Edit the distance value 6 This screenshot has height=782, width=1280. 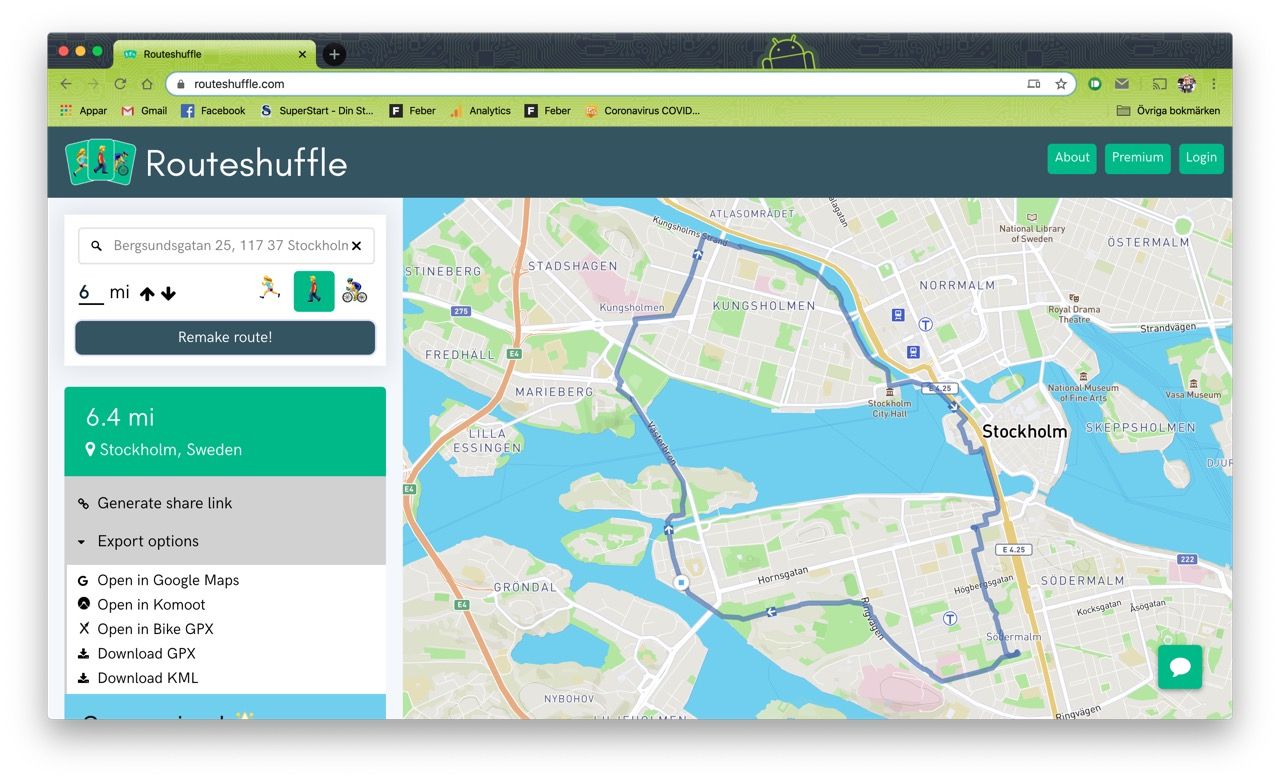91,293
